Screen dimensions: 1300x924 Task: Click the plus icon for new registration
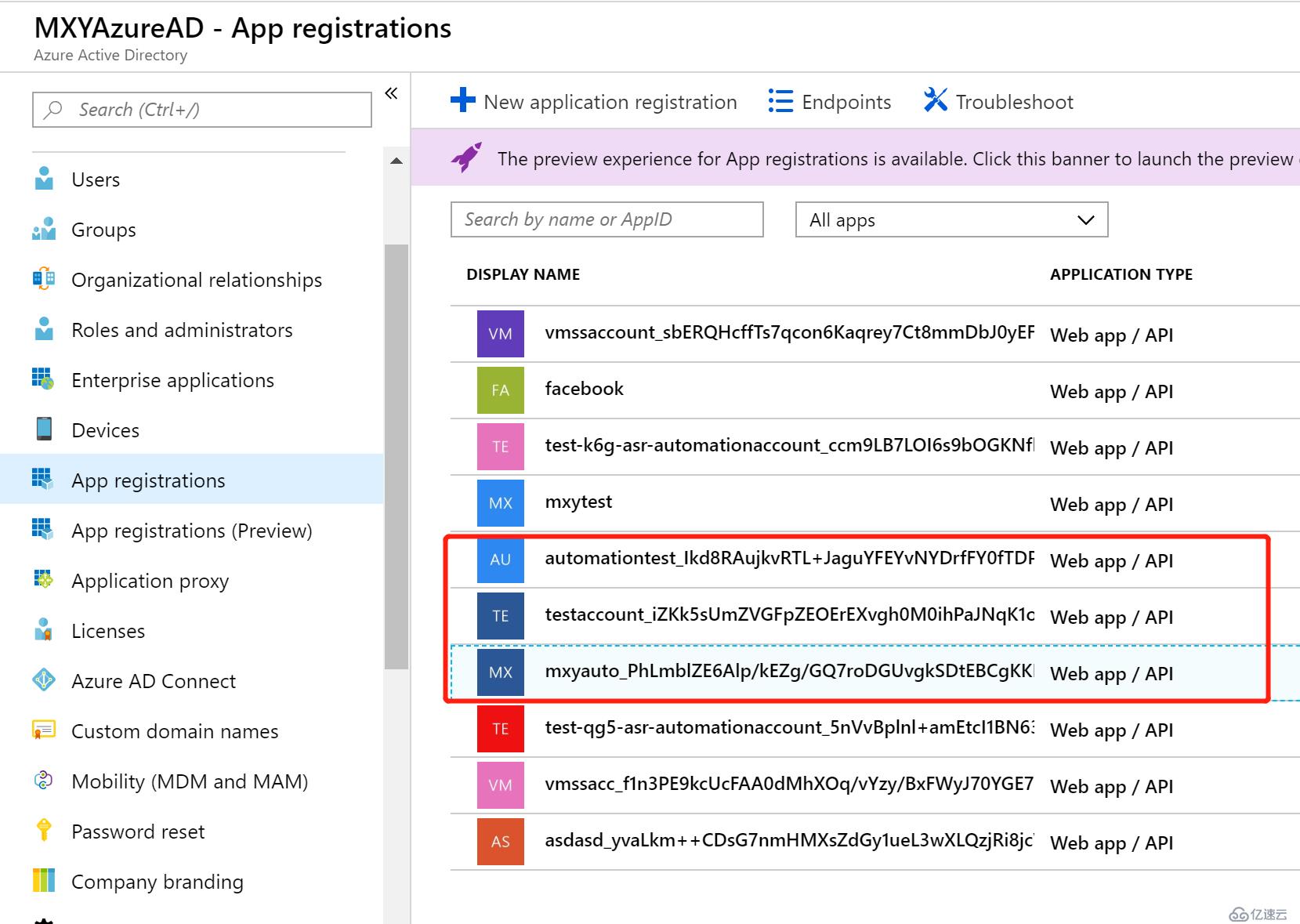(462, 100)
